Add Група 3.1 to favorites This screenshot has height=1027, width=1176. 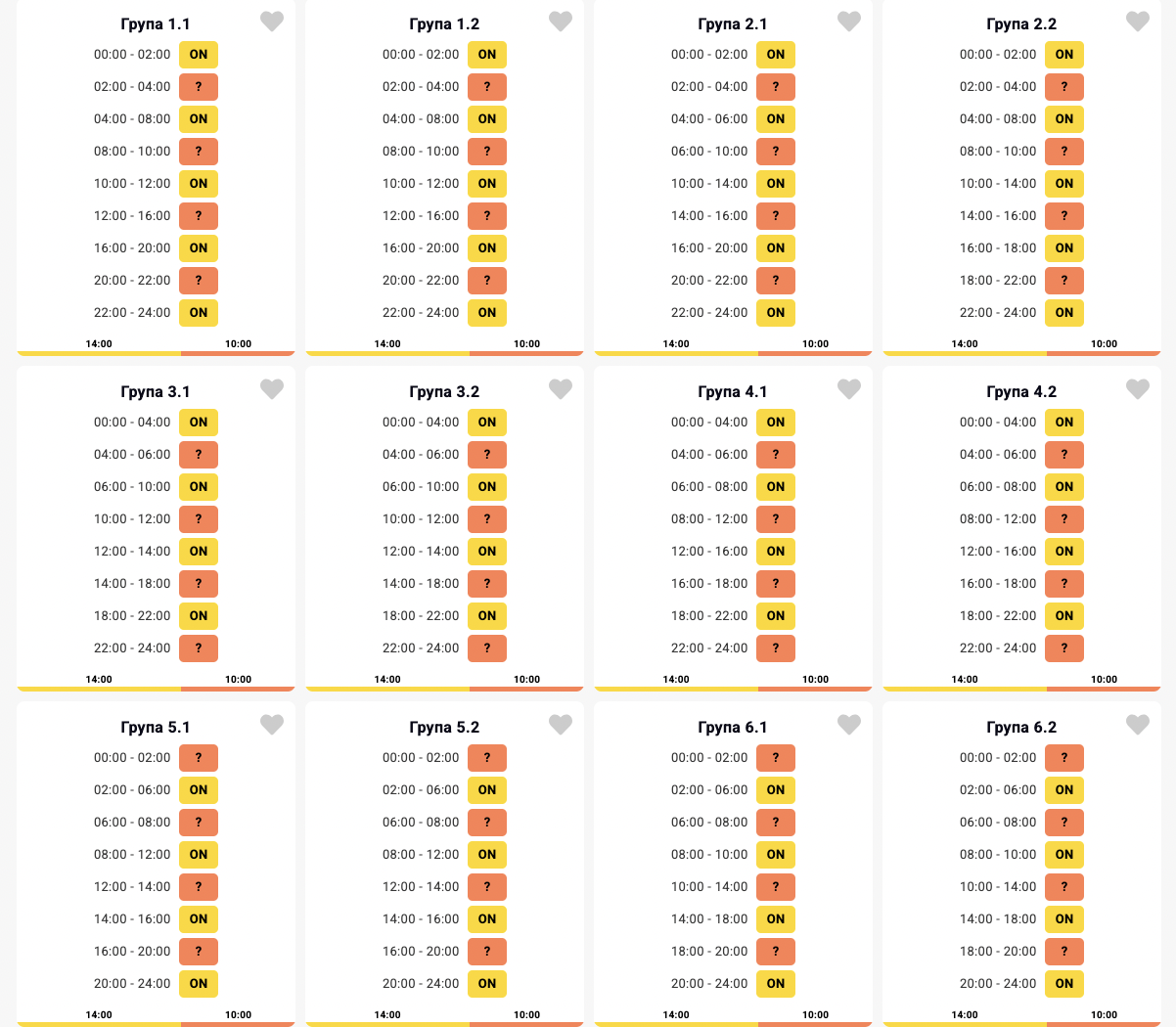tap(272, 389)
